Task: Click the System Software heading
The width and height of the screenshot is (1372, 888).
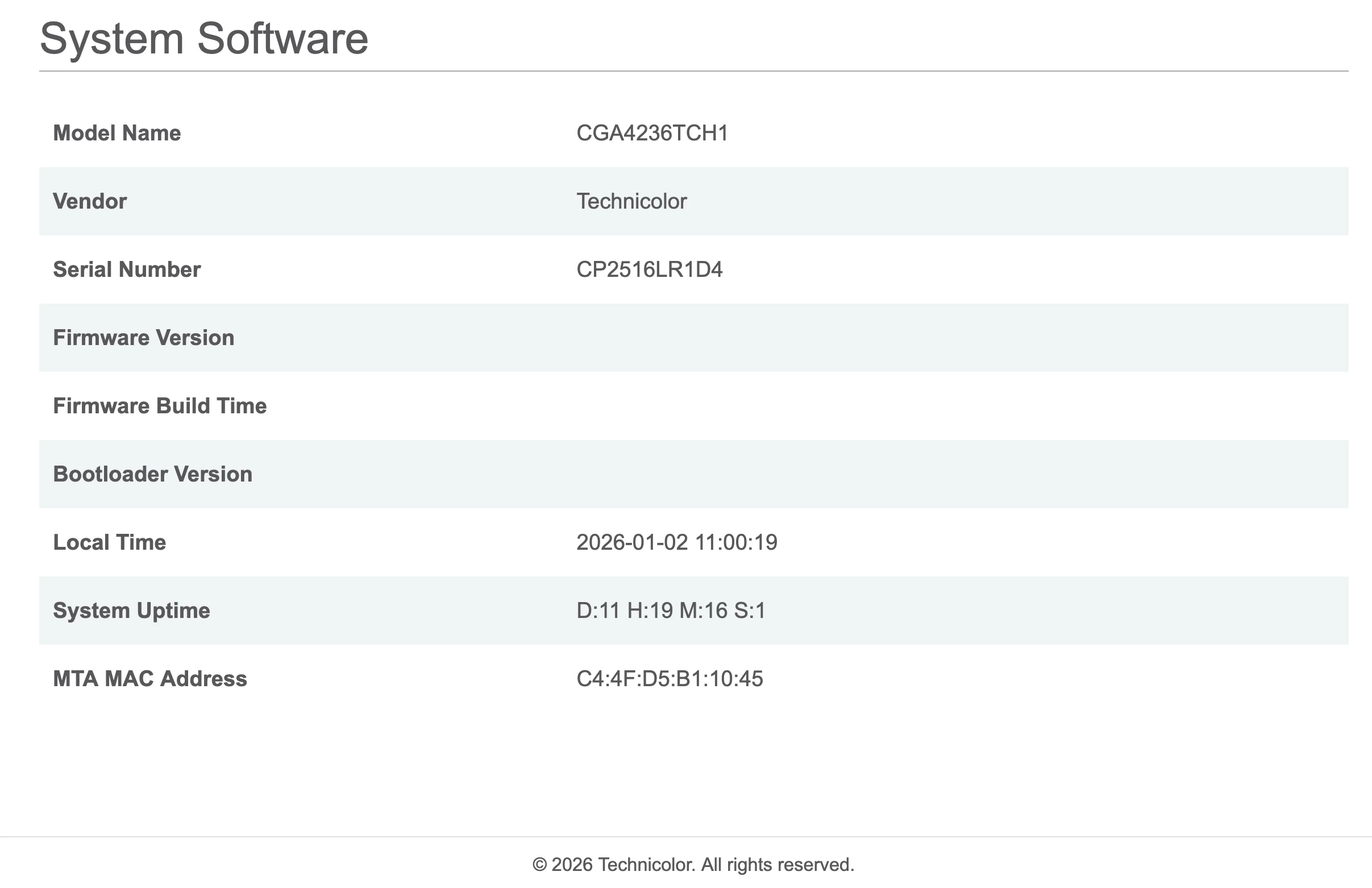Action: [x=203, y=39]
